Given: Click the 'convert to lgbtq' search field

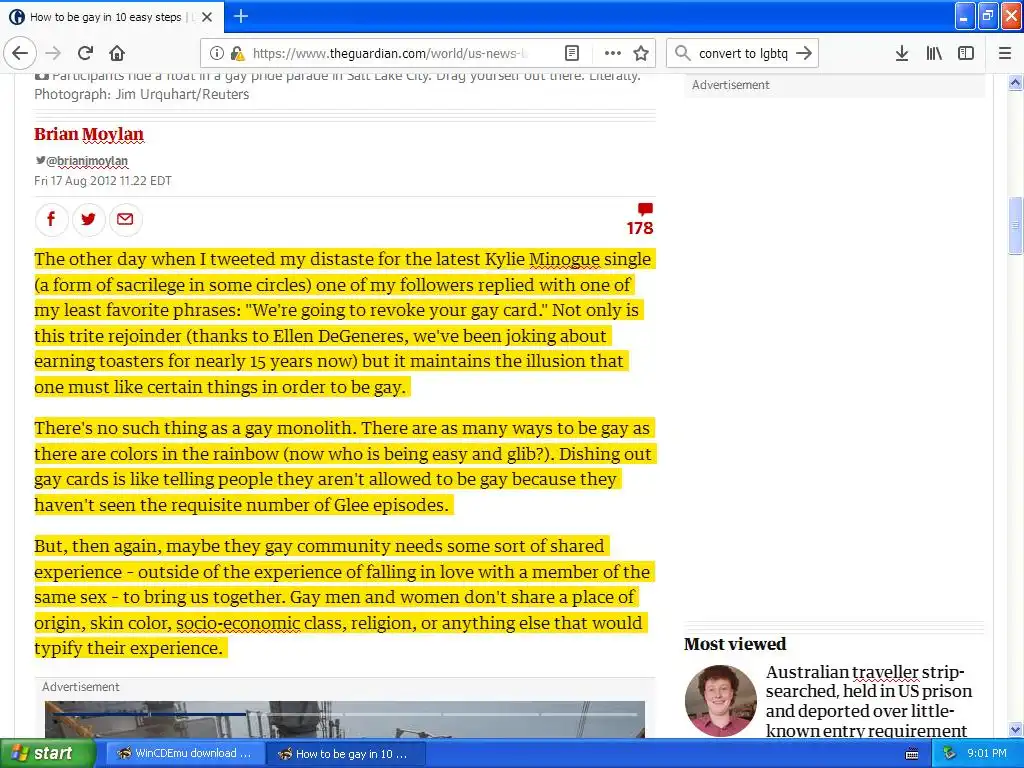Looking at the screenshot, I should [x=743, y=53].
